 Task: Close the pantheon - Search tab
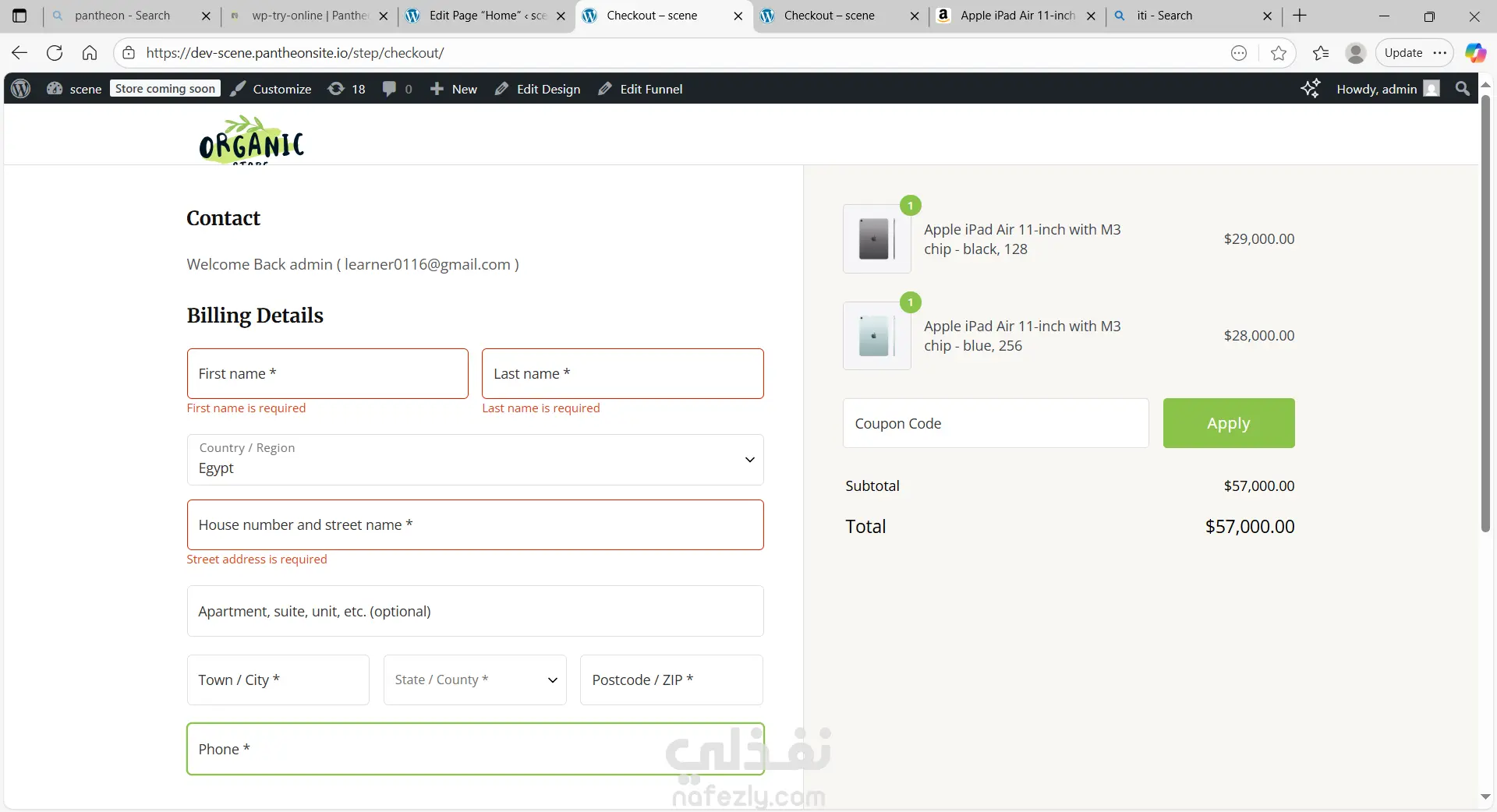(206, 16)
